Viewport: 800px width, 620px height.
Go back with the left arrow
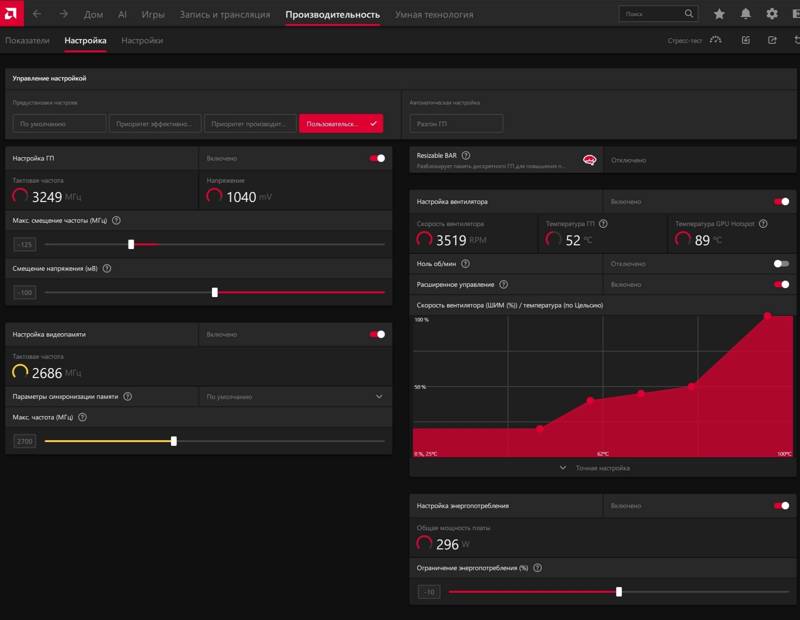click(37, 14)
